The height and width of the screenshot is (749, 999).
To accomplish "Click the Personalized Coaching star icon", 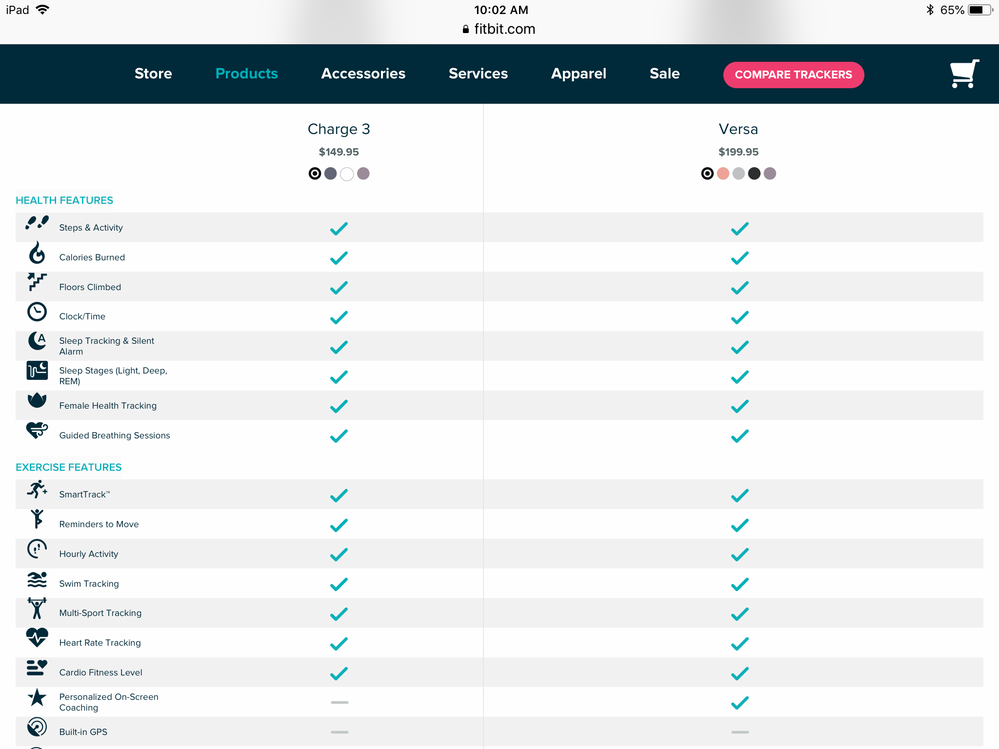I will click(37, 697).
